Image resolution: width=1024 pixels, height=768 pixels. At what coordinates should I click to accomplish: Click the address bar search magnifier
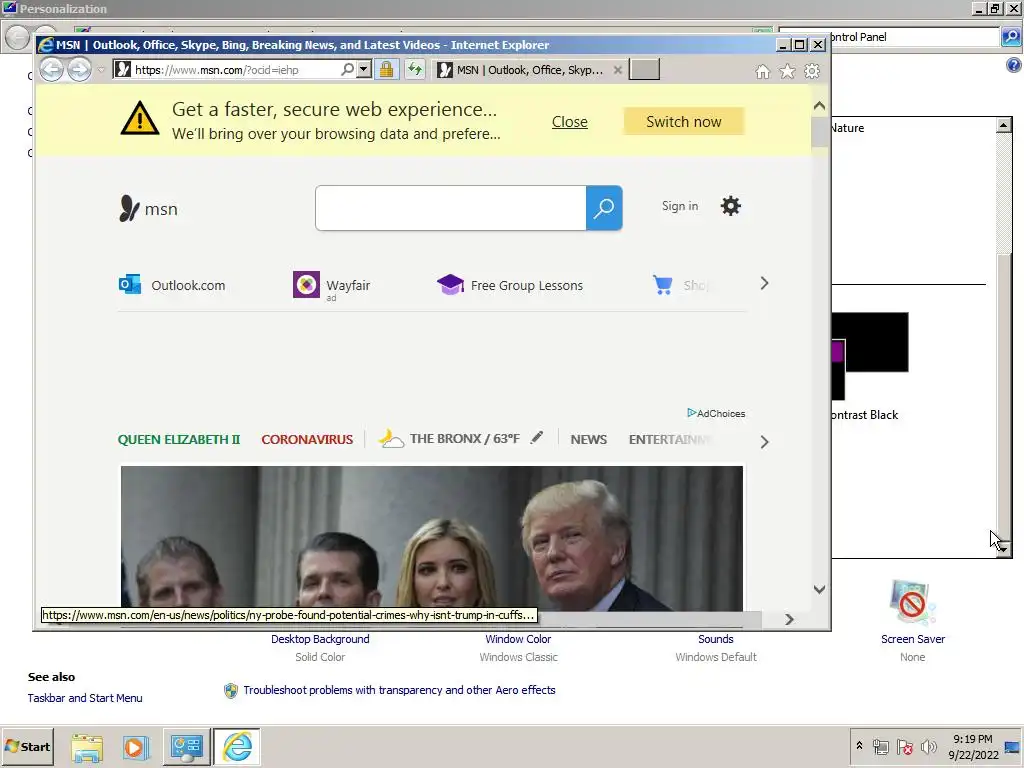pos(347,69)
